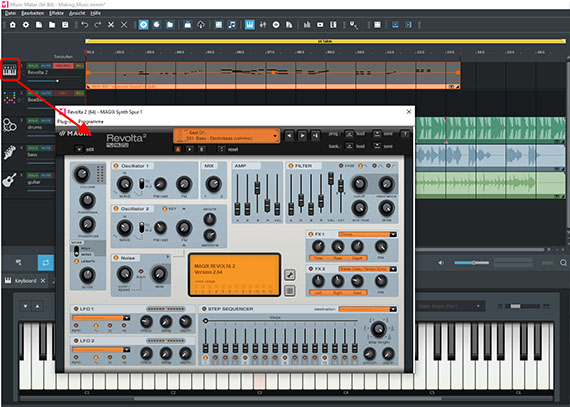Click the bar chart icon in toolbar
Screen dimensions: 570x407
coord(307,25)
